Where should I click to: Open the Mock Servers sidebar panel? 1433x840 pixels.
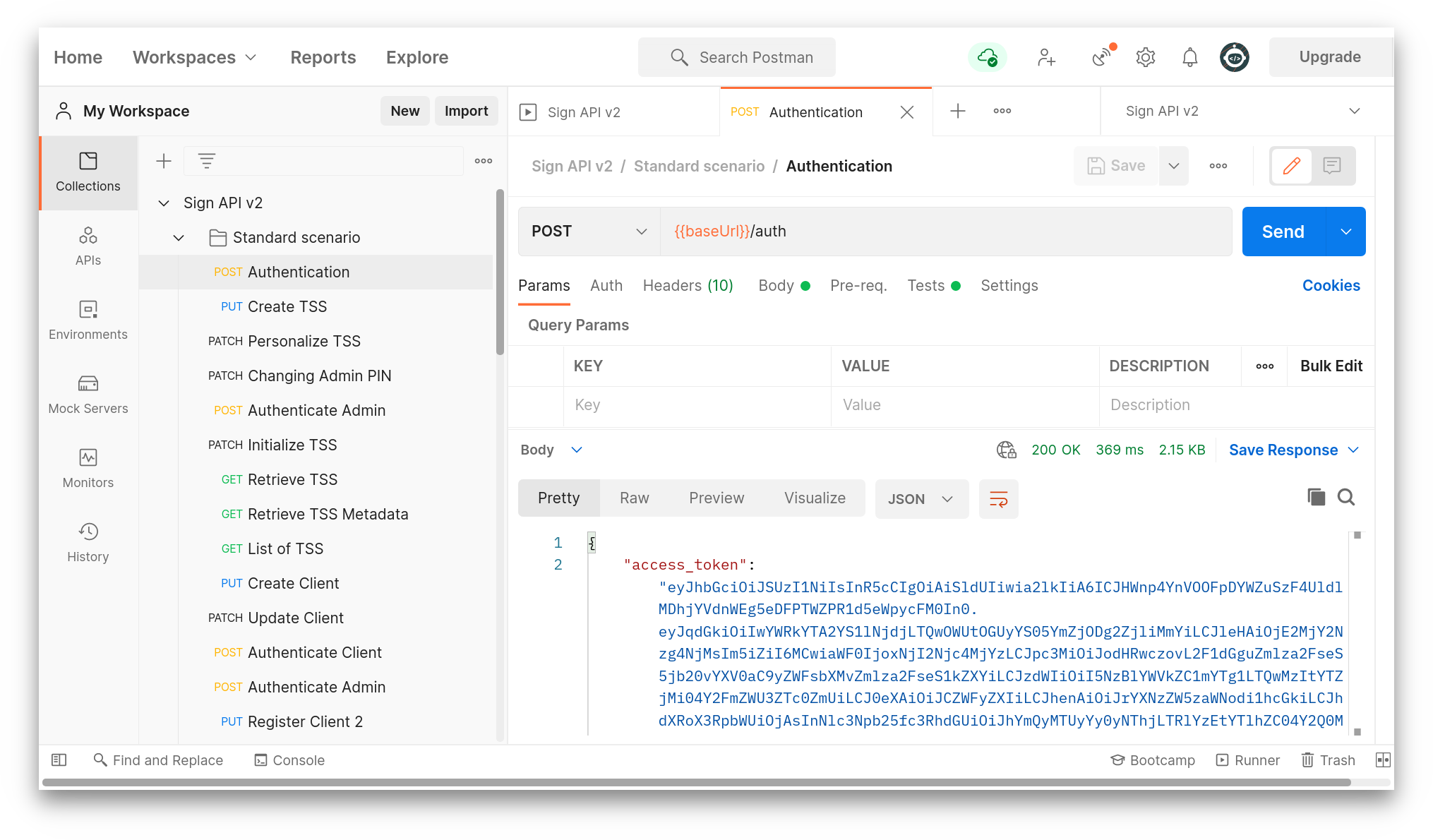[88, 395]
